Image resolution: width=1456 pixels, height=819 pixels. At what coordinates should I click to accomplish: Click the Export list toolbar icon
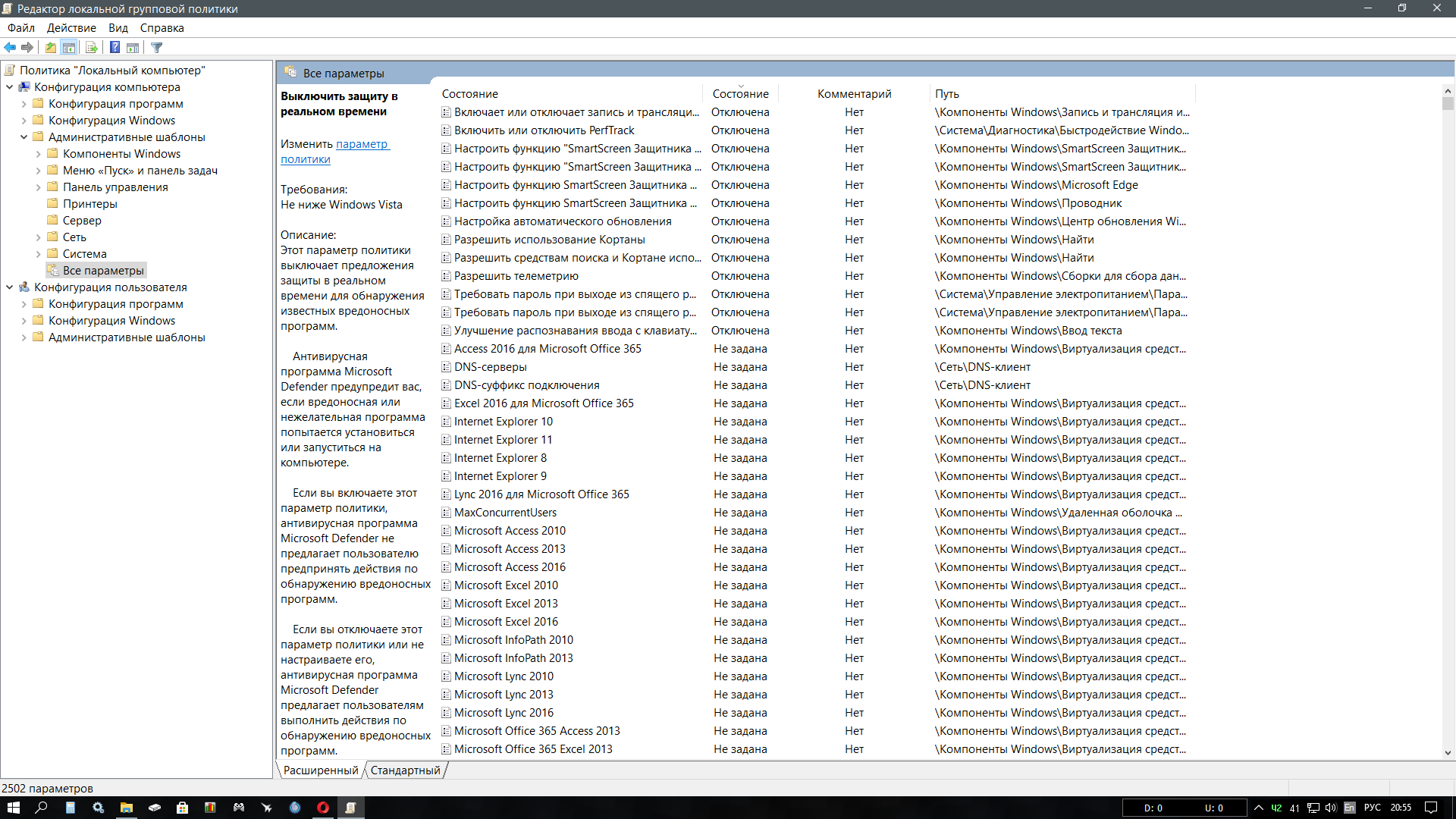coord(92,48)
